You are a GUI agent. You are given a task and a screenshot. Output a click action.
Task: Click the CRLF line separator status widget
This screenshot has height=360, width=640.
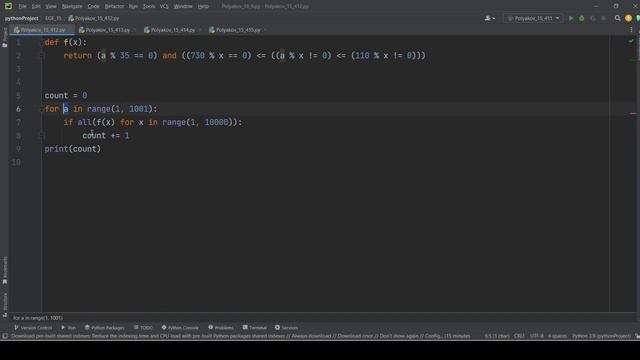(519, 336)
